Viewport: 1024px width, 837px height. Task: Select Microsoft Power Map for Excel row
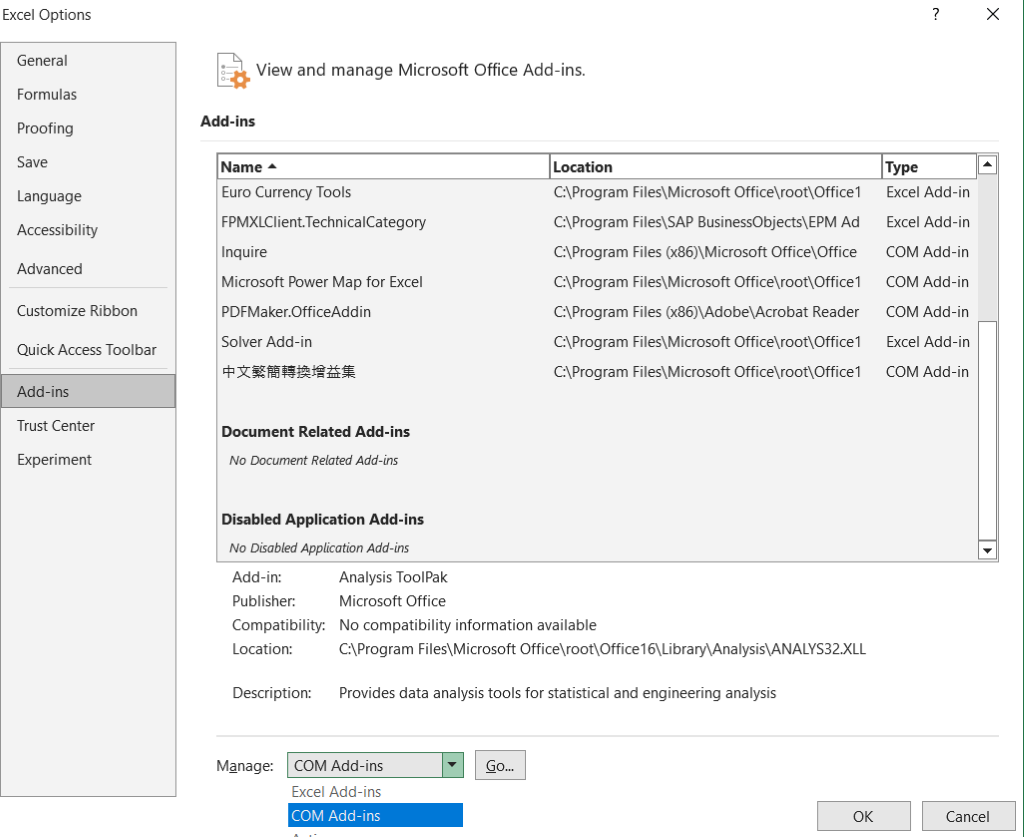point(597,282)
